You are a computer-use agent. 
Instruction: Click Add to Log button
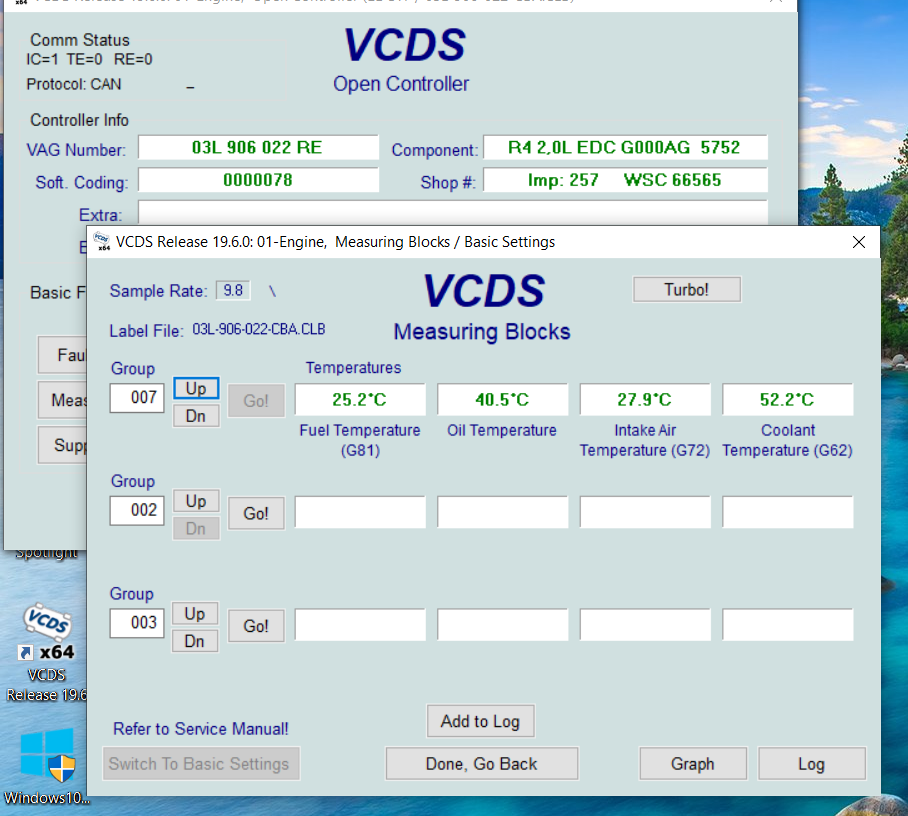(481, 721)
